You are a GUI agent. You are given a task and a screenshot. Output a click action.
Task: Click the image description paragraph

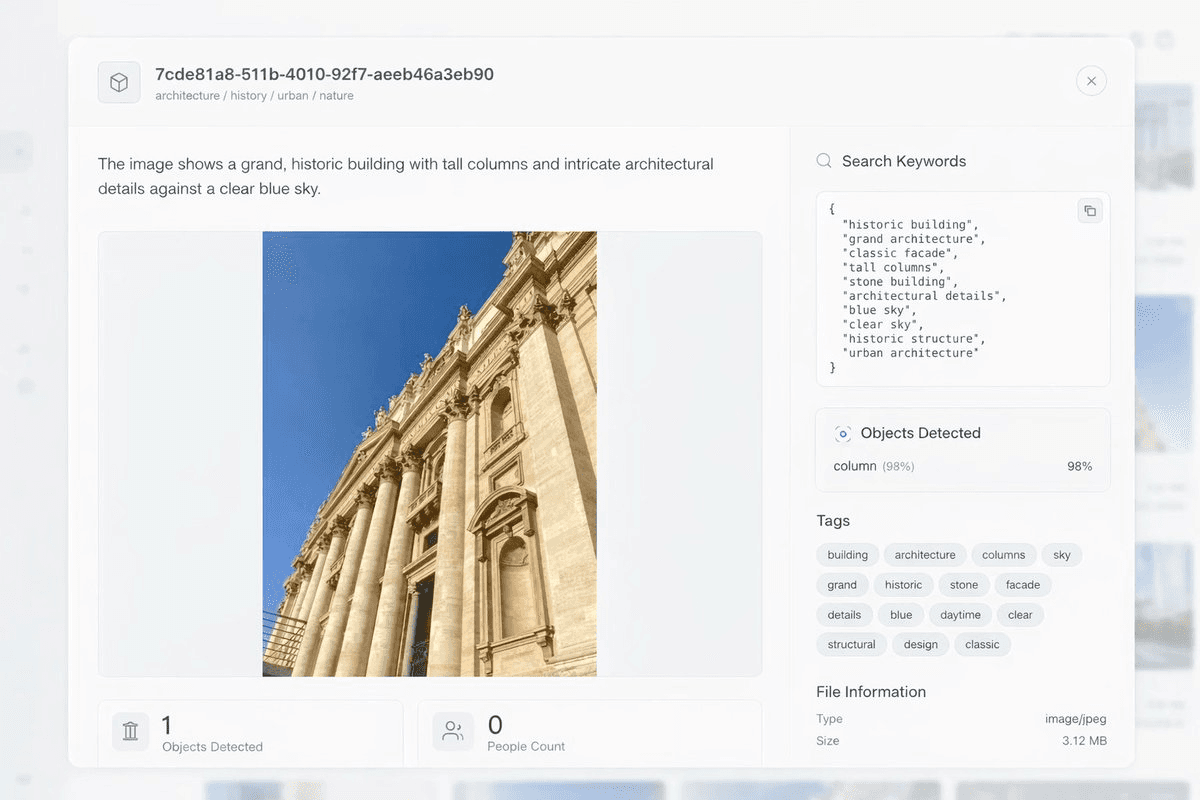point(406,176)
